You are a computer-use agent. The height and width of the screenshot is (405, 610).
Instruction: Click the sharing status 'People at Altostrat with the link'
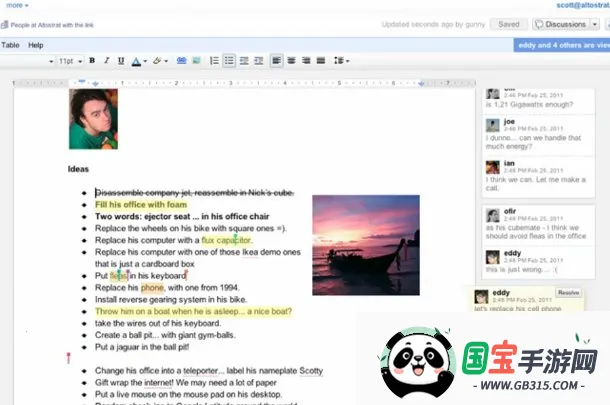pos(47,25)
